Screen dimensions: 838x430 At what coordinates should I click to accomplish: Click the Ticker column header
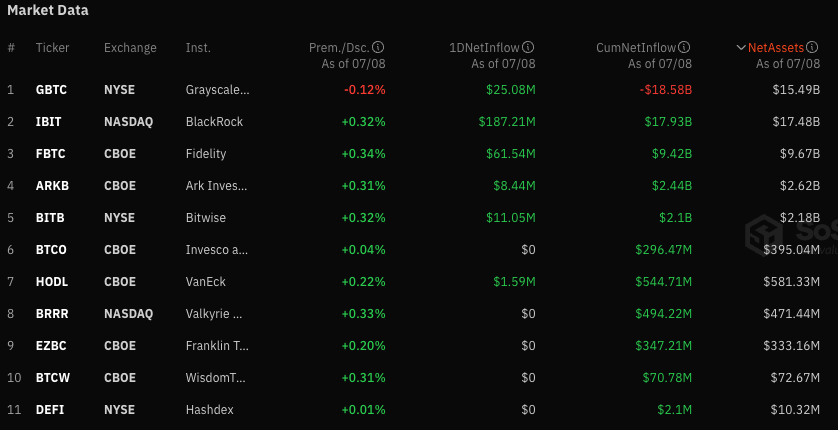click(52, 47)
